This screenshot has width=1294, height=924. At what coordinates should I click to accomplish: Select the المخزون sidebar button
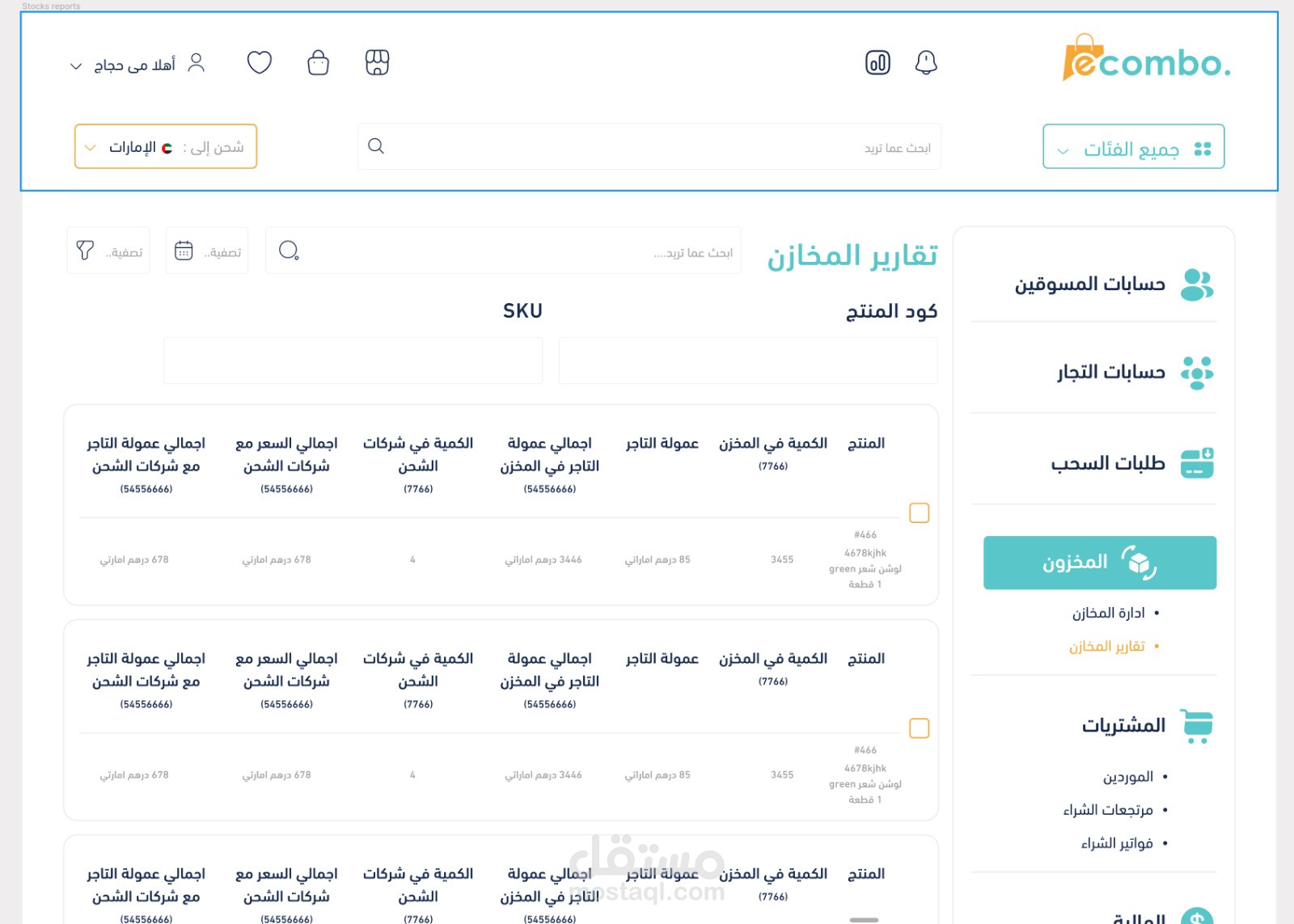click(x=1100, y=563)
